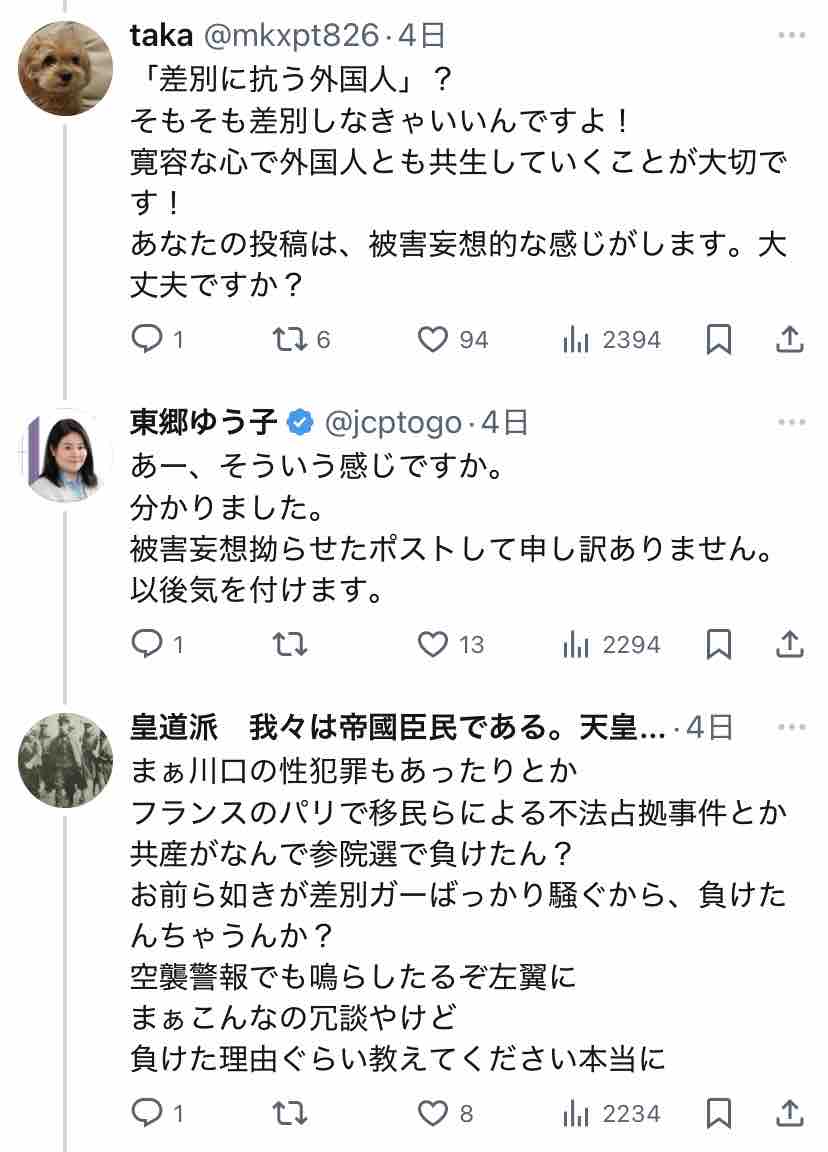
Task: Click 東郷ゆう子's verified badge
Action: [299, 423]
